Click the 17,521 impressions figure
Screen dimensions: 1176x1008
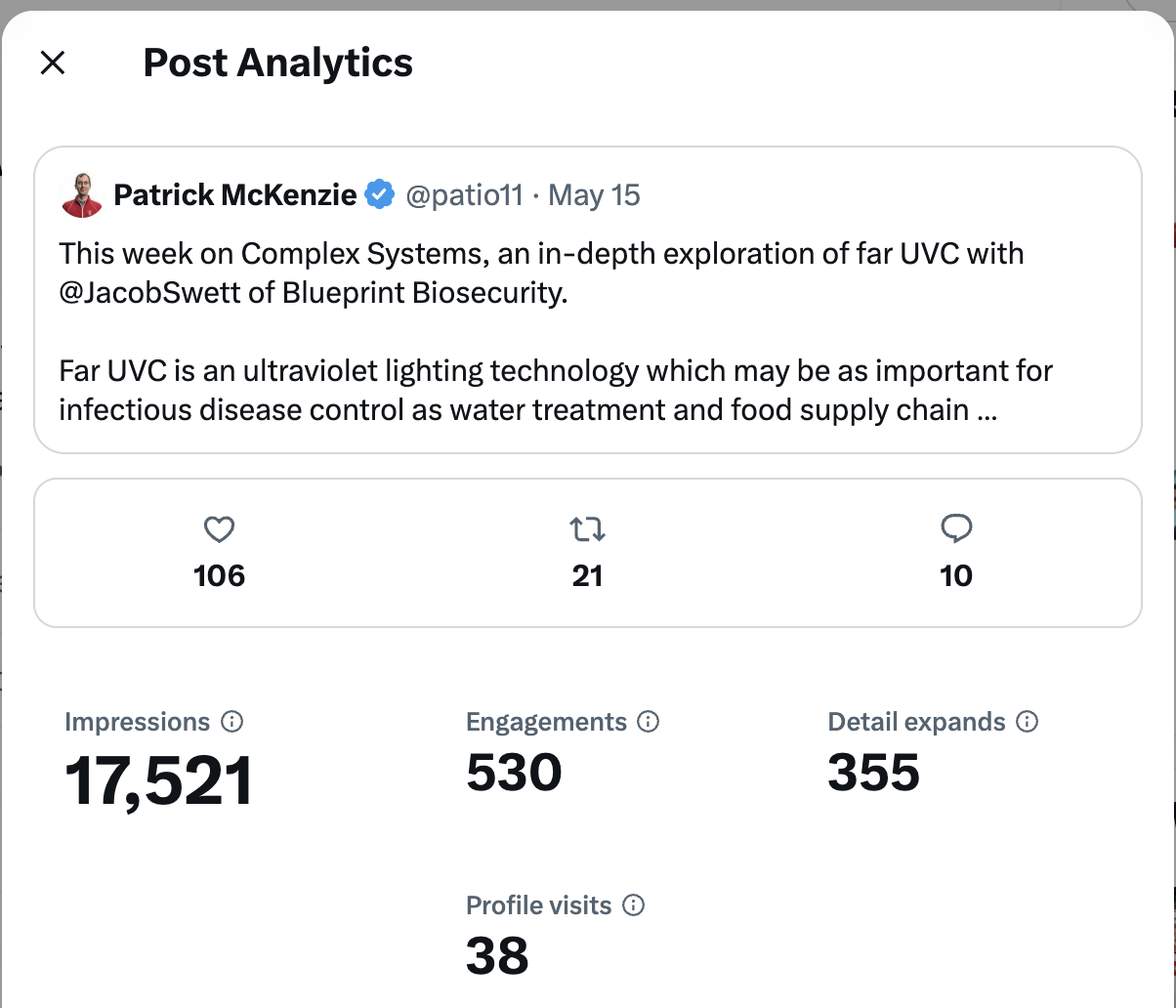pos(158,781)
